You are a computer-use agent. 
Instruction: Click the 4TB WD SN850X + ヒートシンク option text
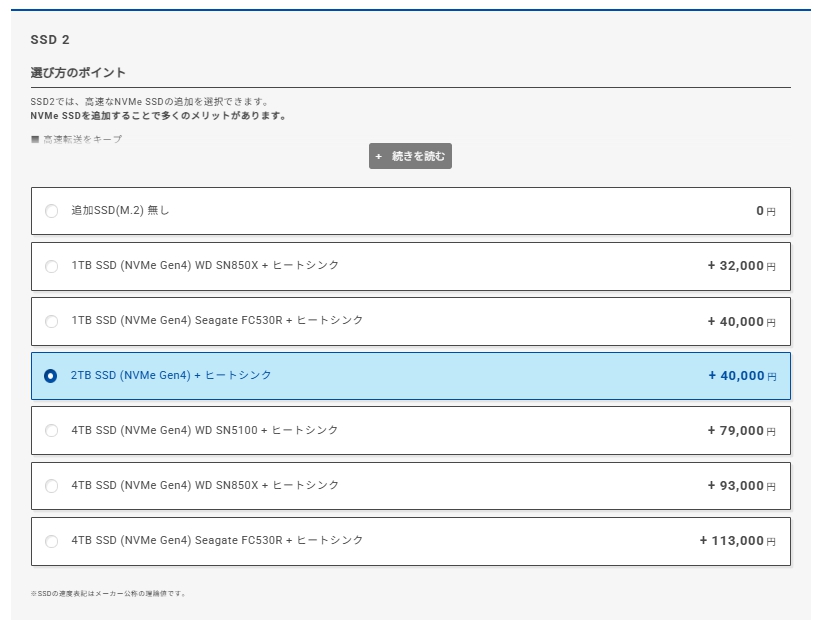pyautogui.click(x=205, y=486)
